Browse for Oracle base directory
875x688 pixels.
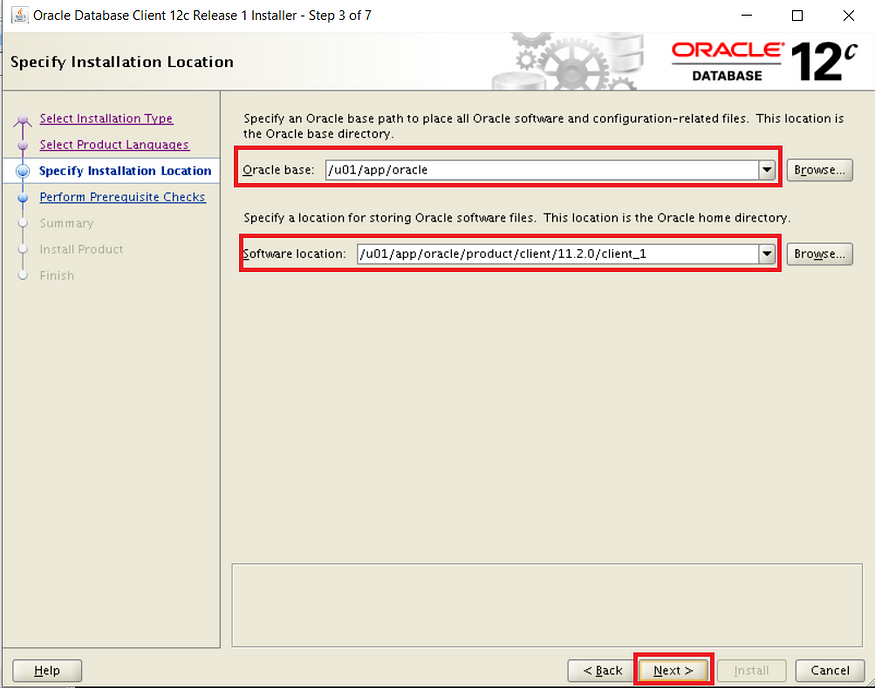819,170
